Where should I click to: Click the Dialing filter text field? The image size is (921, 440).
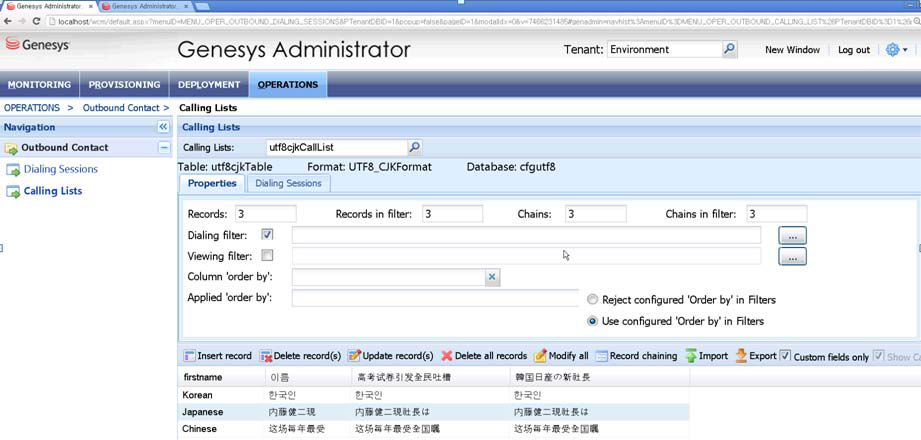[526, 235]
